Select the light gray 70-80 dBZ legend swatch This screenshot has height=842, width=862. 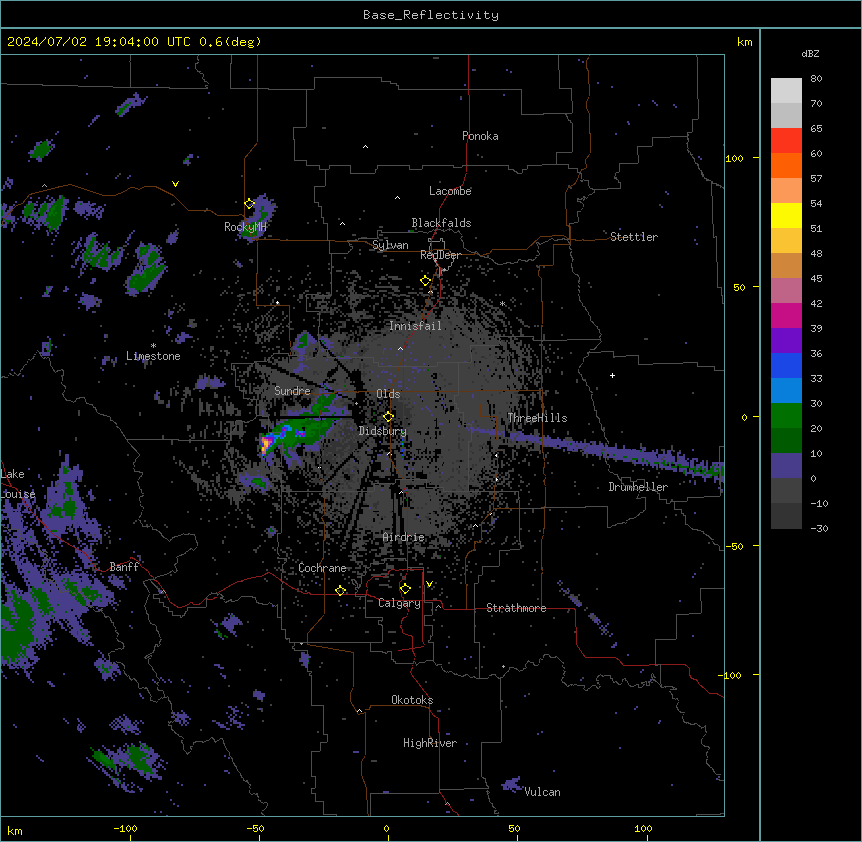coord(786,91)
